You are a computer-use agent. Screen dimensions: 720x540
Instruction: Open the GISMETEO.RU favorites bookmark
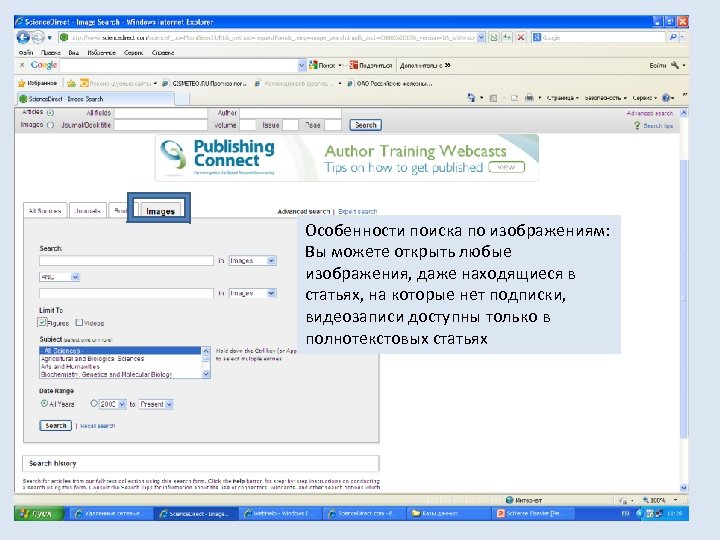coord(205,84)
